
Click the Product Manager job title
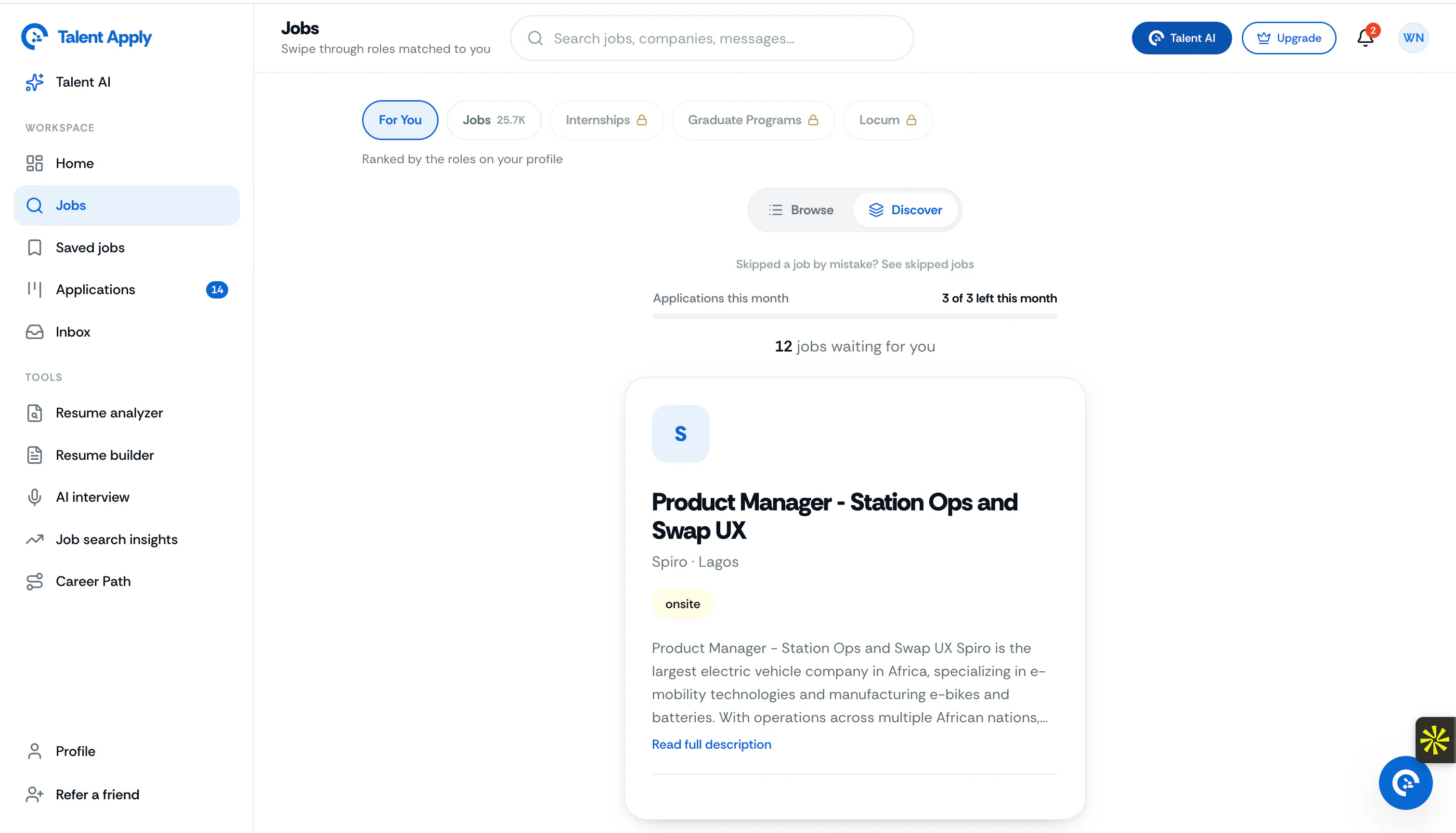point(834,516)
